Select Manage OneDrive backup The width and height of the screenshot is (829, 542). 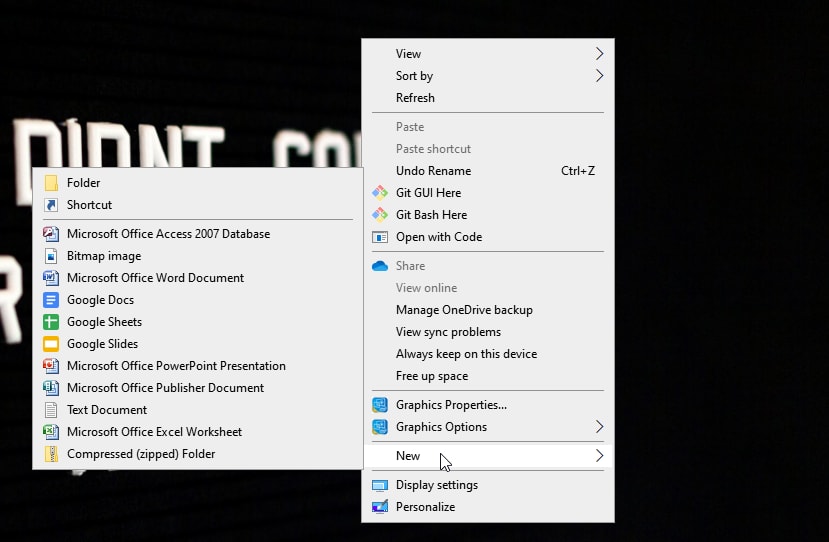click(x=464, y=310)
